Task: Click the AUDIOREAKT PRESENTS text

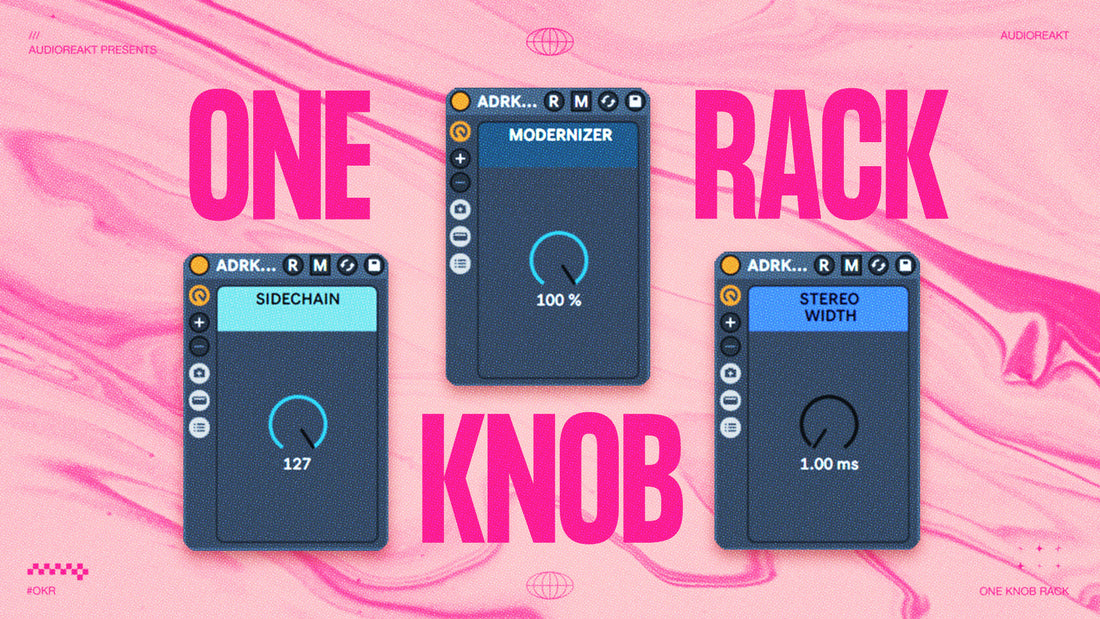Action: click(93, 50)
